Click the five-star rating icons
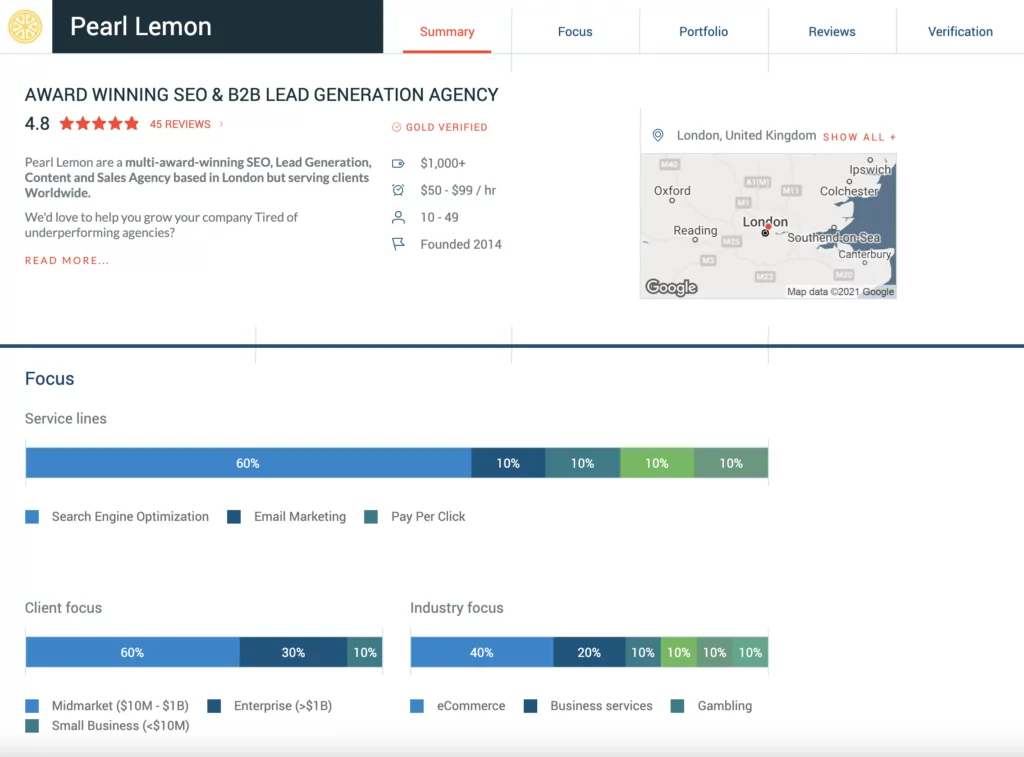Screen dimensions: 1024x757 tap(99, 123)
